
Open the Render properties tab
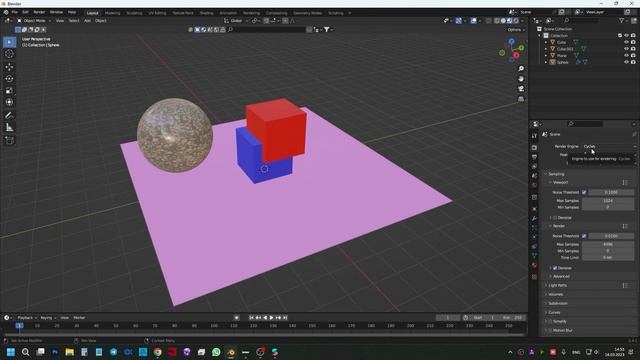click(534, 147)
